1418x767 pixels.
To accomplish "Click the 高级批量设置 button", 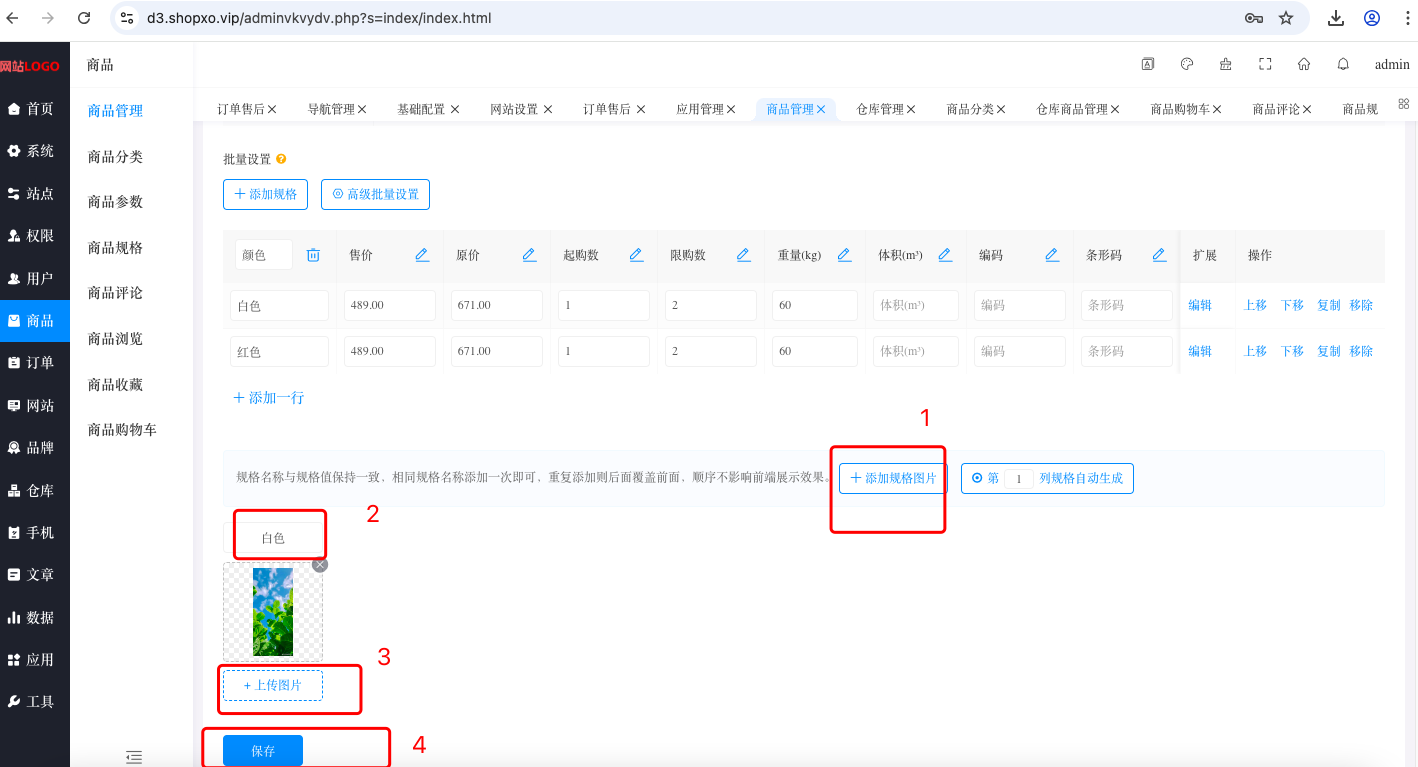I will coord(375,194).
